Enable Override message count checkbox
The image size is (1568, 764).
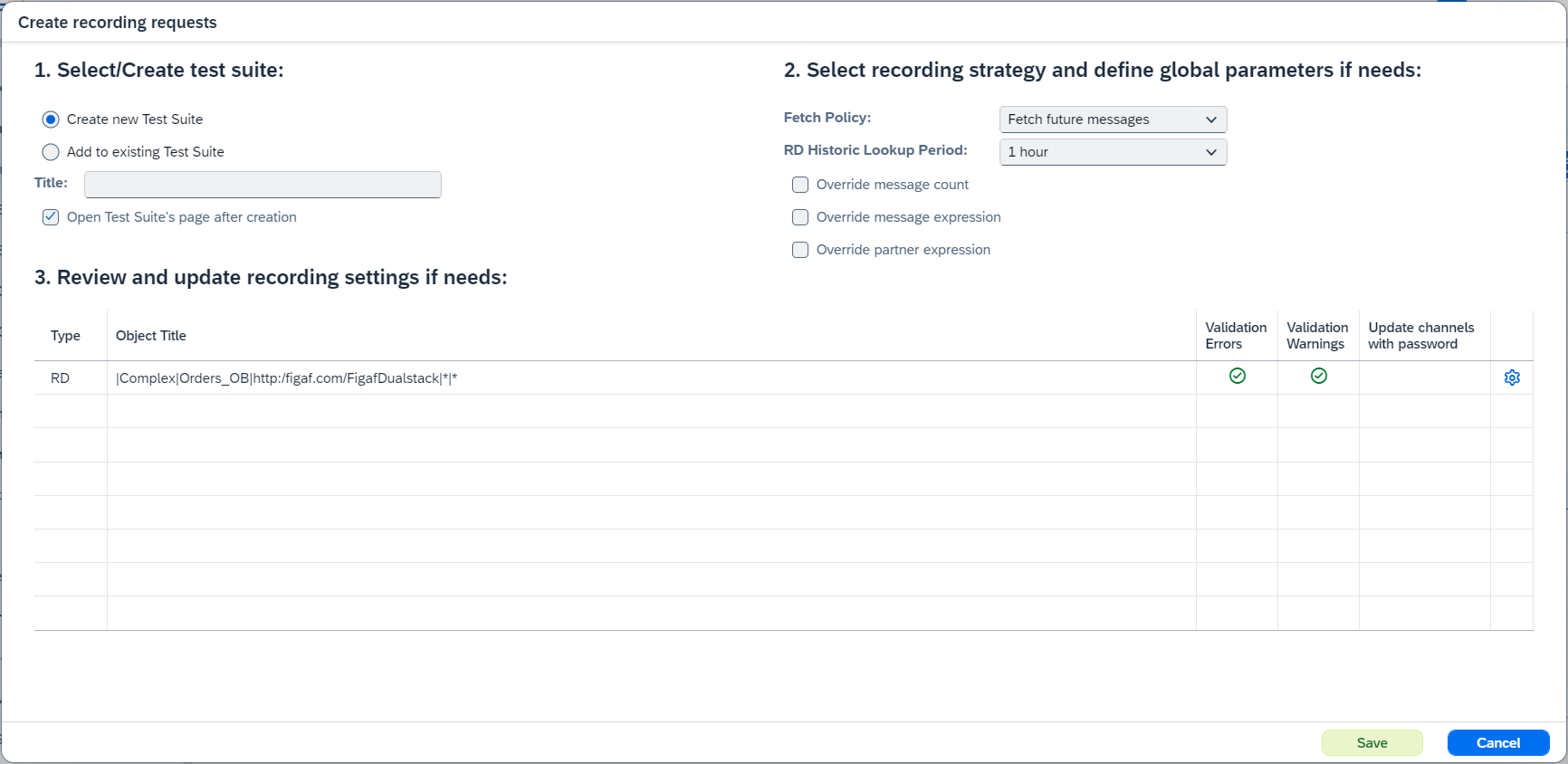pos(800,185)
